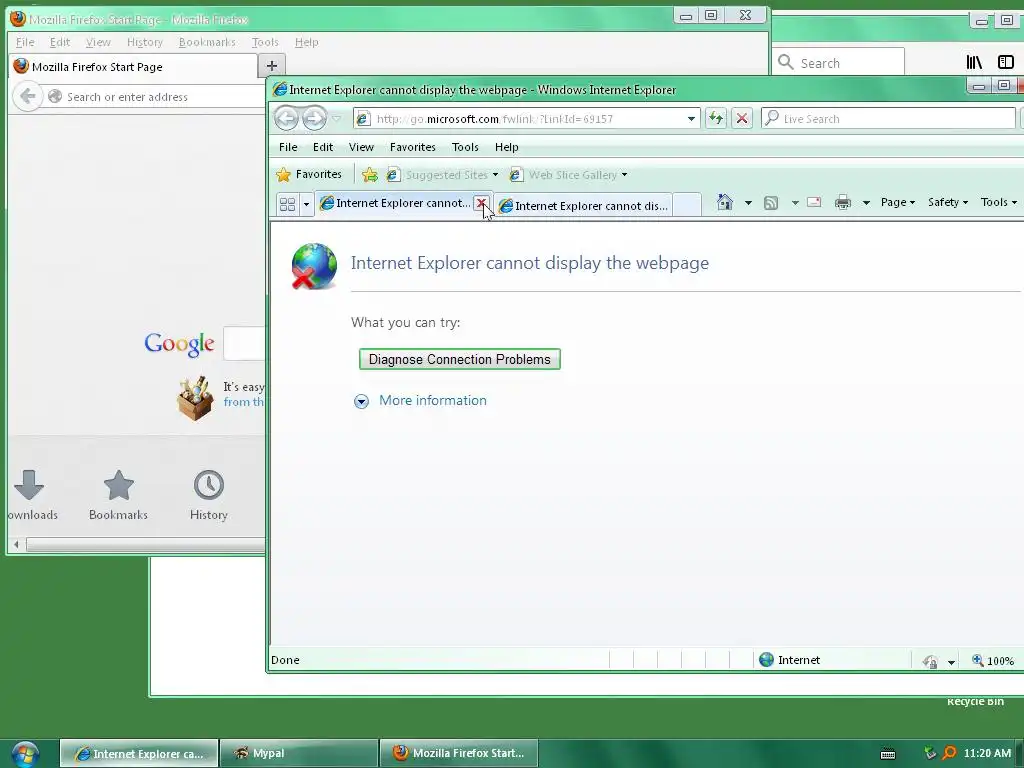Switch to Mypal from the taskbar
The width and height of the screenshot is (1024, 768).
299,753
